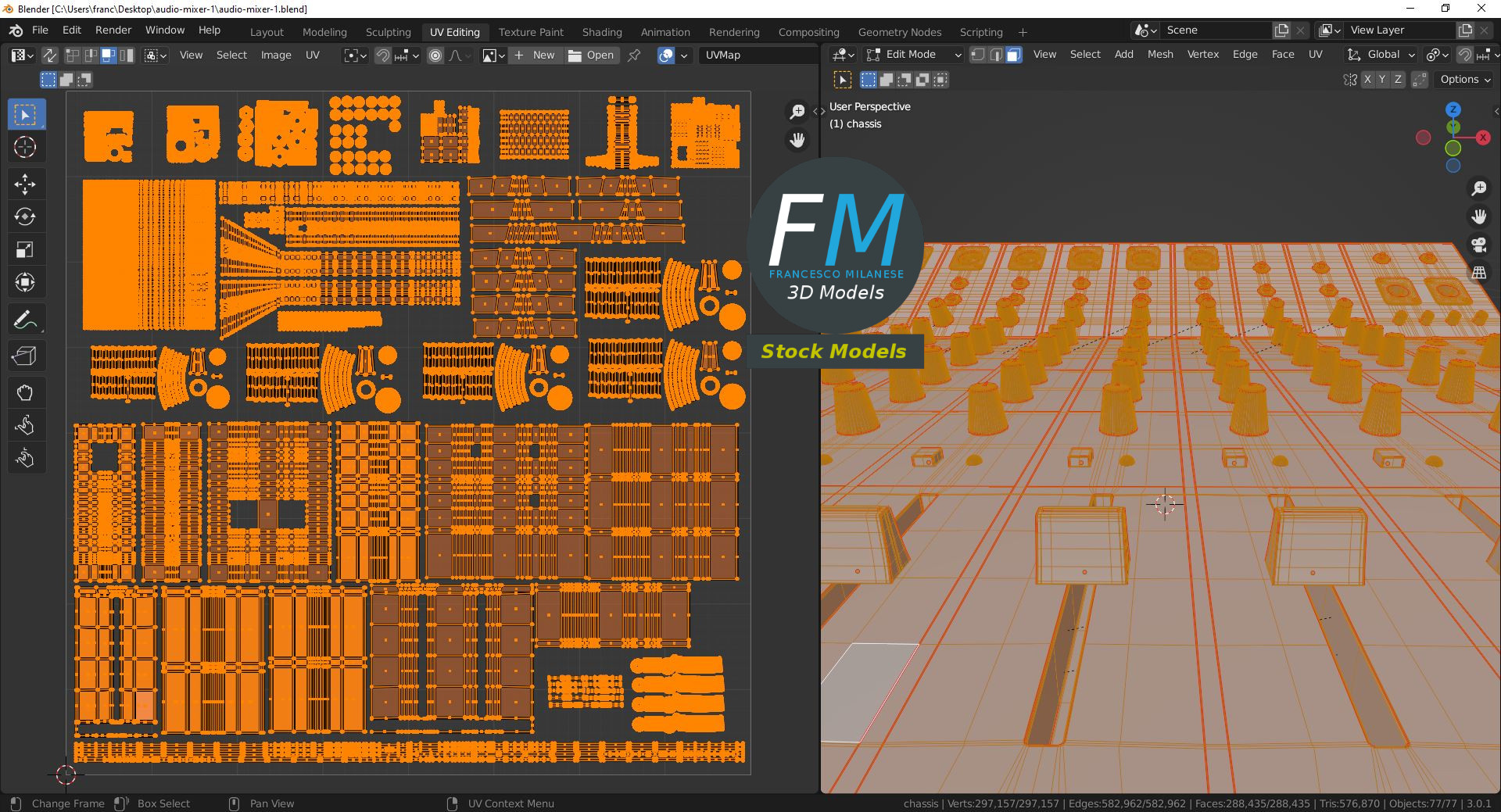Click the pin image icon
The height and width of the screenshot is (812, 1501).
tap(634, 55)
